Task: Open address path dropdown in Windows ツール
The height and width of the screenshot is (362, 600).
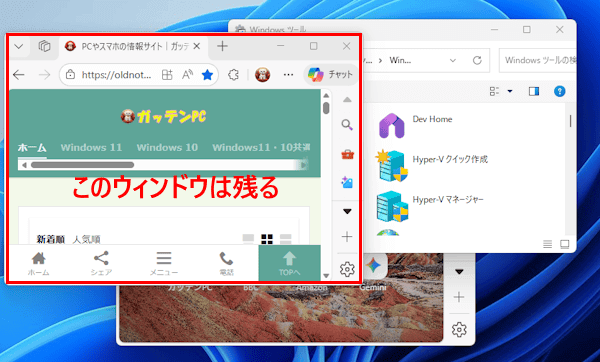Action: pos(453,60)
